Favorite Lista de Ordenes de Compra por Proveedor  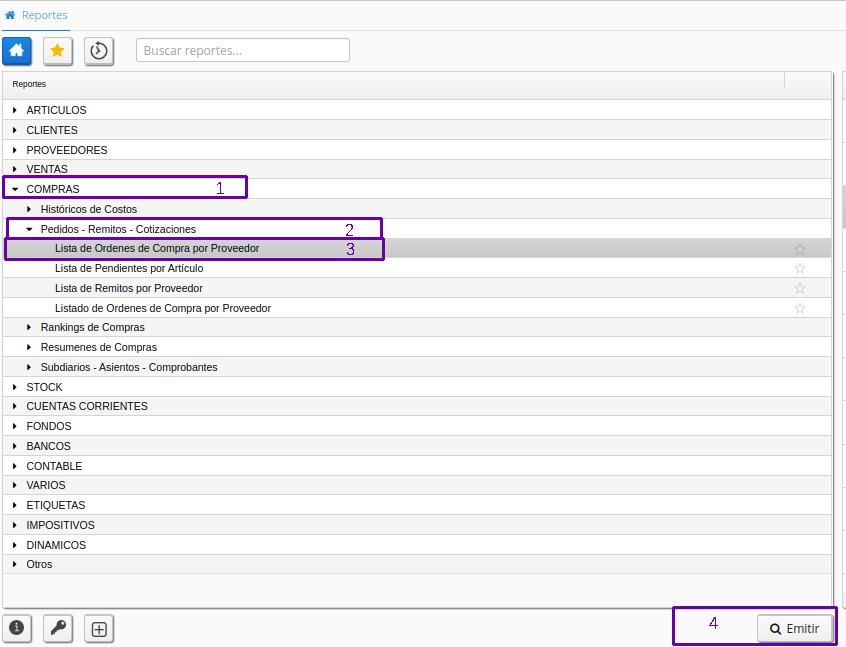pos(800,249)
